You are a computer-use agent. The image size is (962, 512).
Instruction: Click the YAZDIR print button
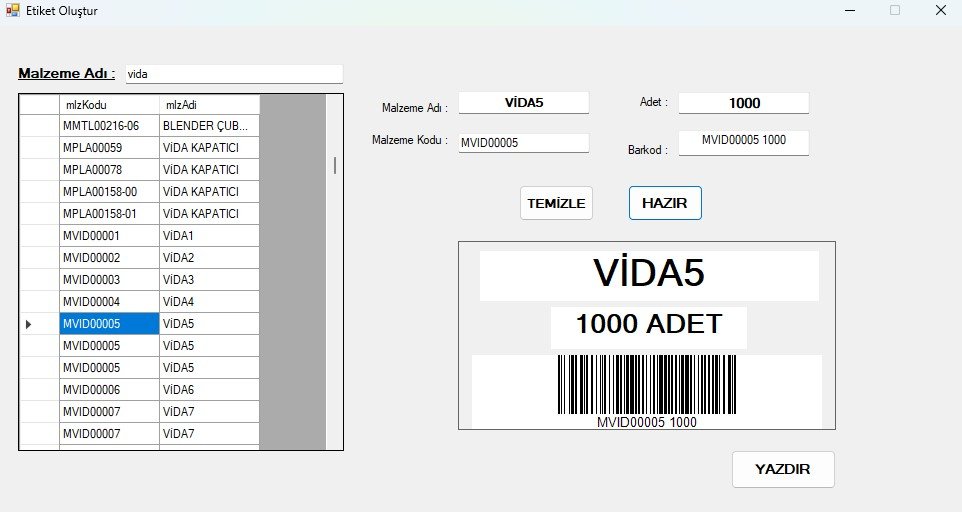click(x=783, y=469)
